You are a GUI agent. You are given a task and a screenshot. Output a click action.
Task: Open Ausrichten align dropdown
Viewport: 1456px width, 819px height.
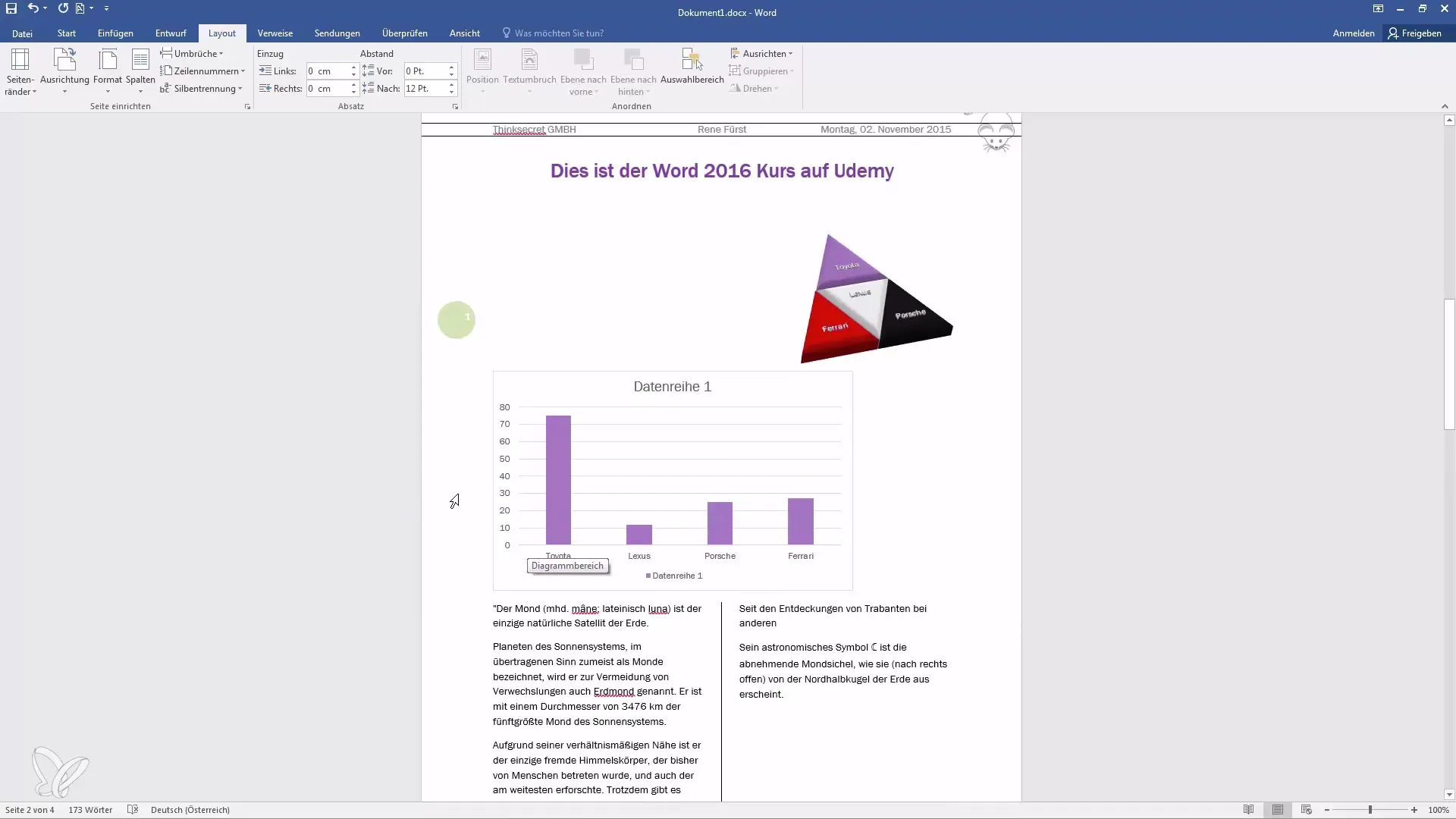click(761, 54)
